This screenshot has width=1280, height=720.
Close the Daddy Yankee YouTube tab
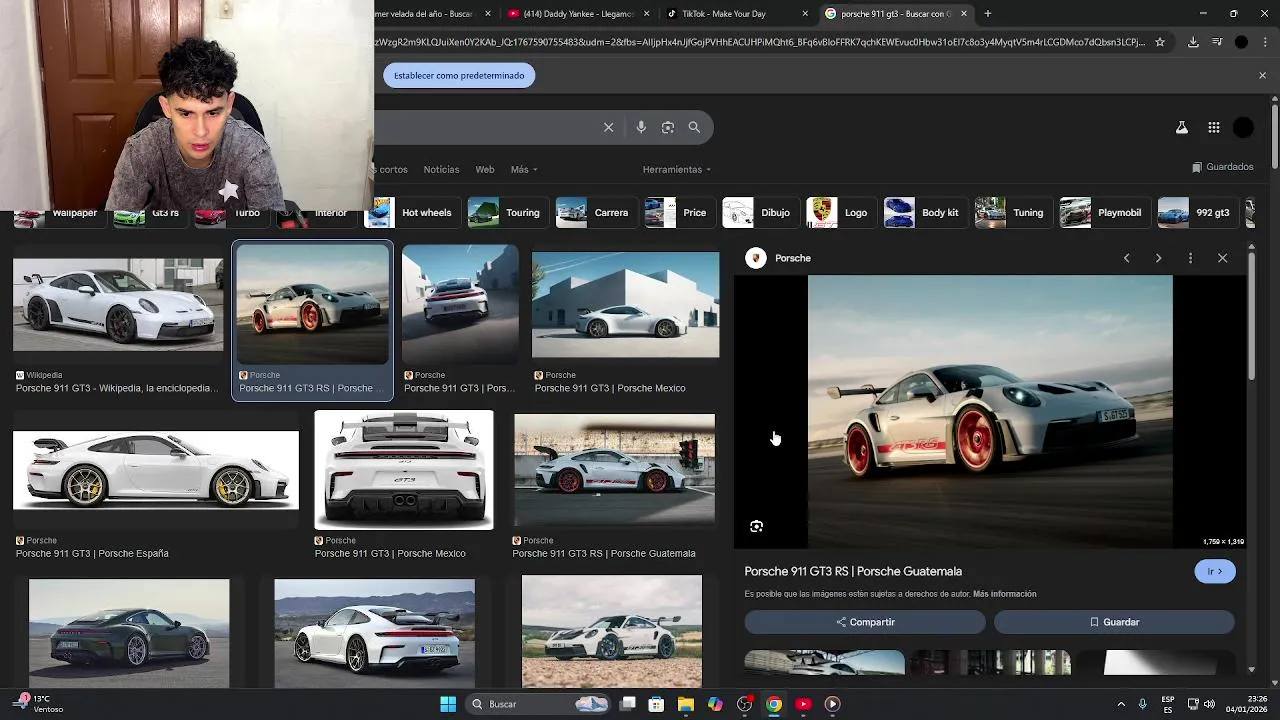click(x=646, y=14)
